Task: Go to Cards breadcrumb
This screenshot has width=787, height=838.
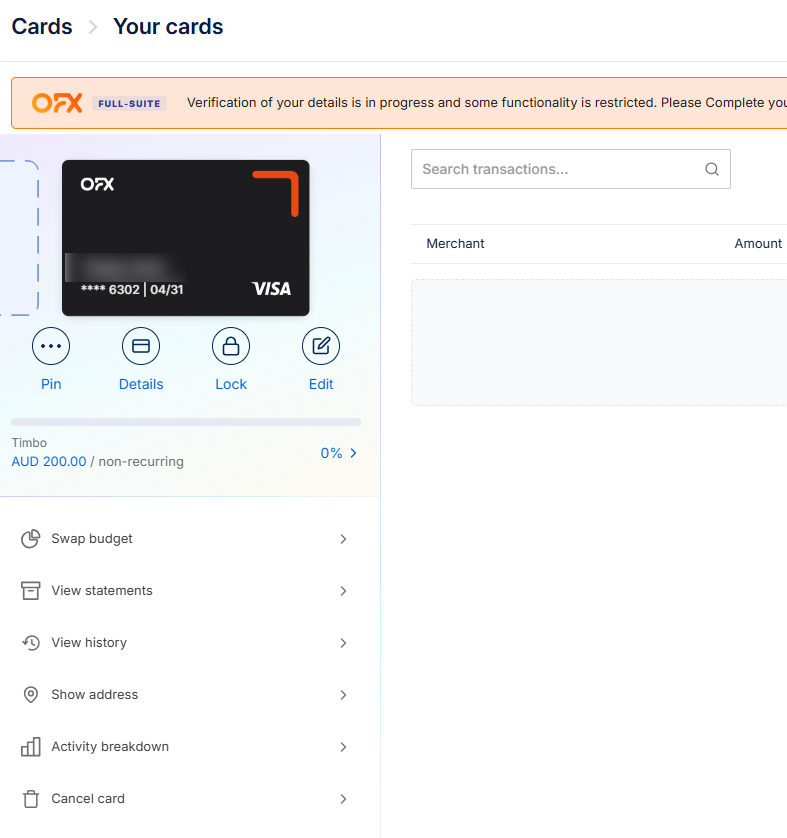Action: [42, 27]
